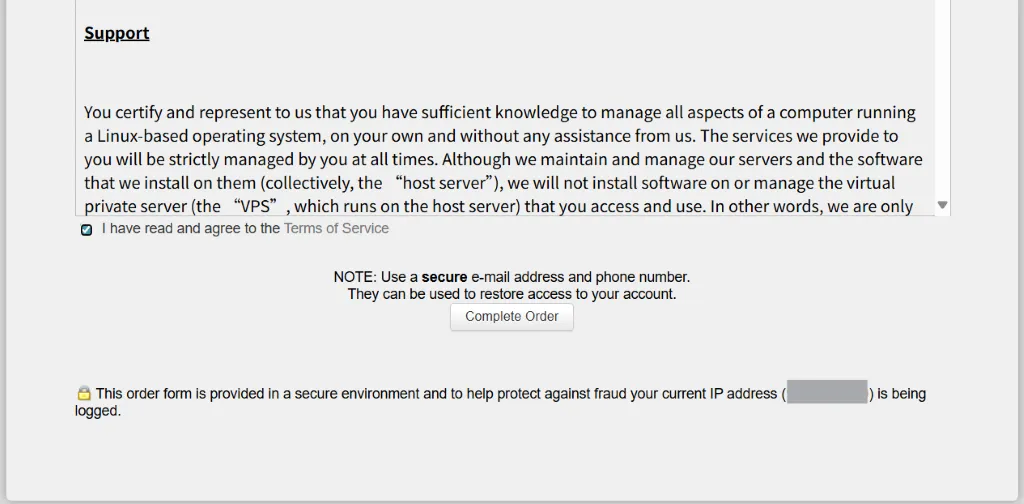Open the Terms of Service link
Image resolution: width=1024 pixels, height=504 pixels.
pos(336,228)
